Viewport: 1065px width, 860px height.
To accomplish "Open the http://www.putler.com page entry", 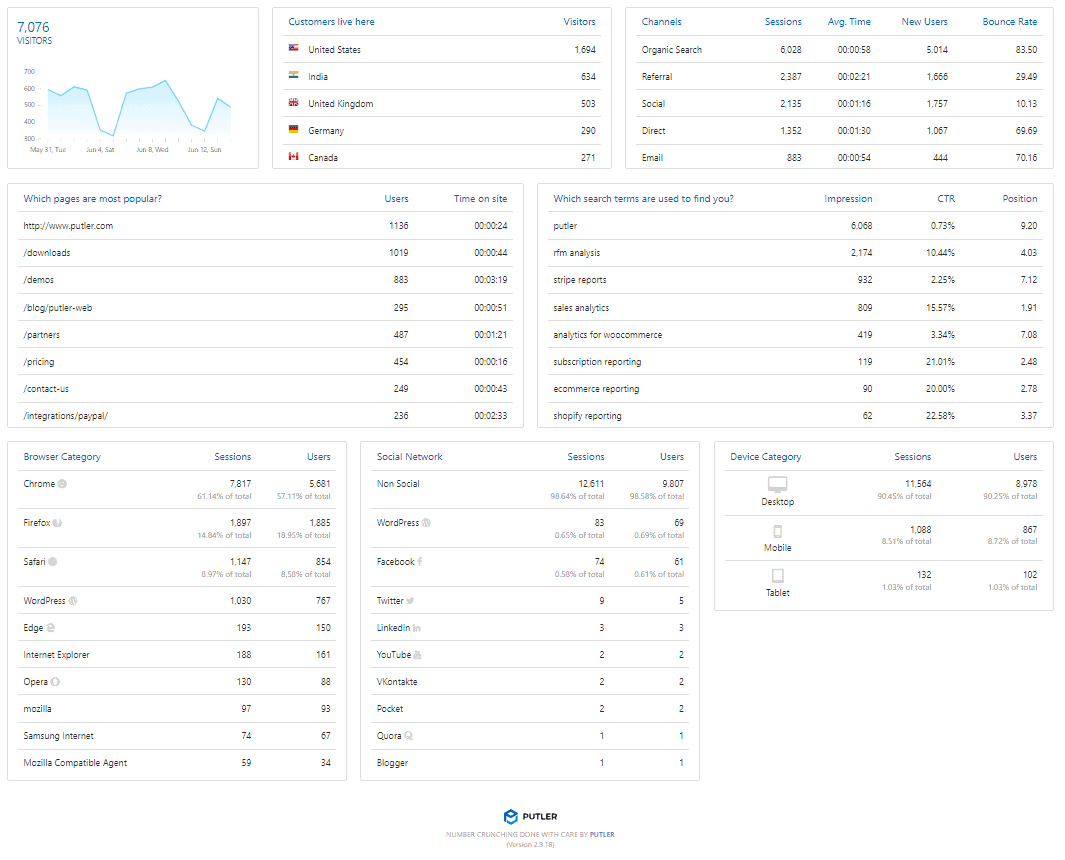I will pyautogui.click(x=69, y=226).
